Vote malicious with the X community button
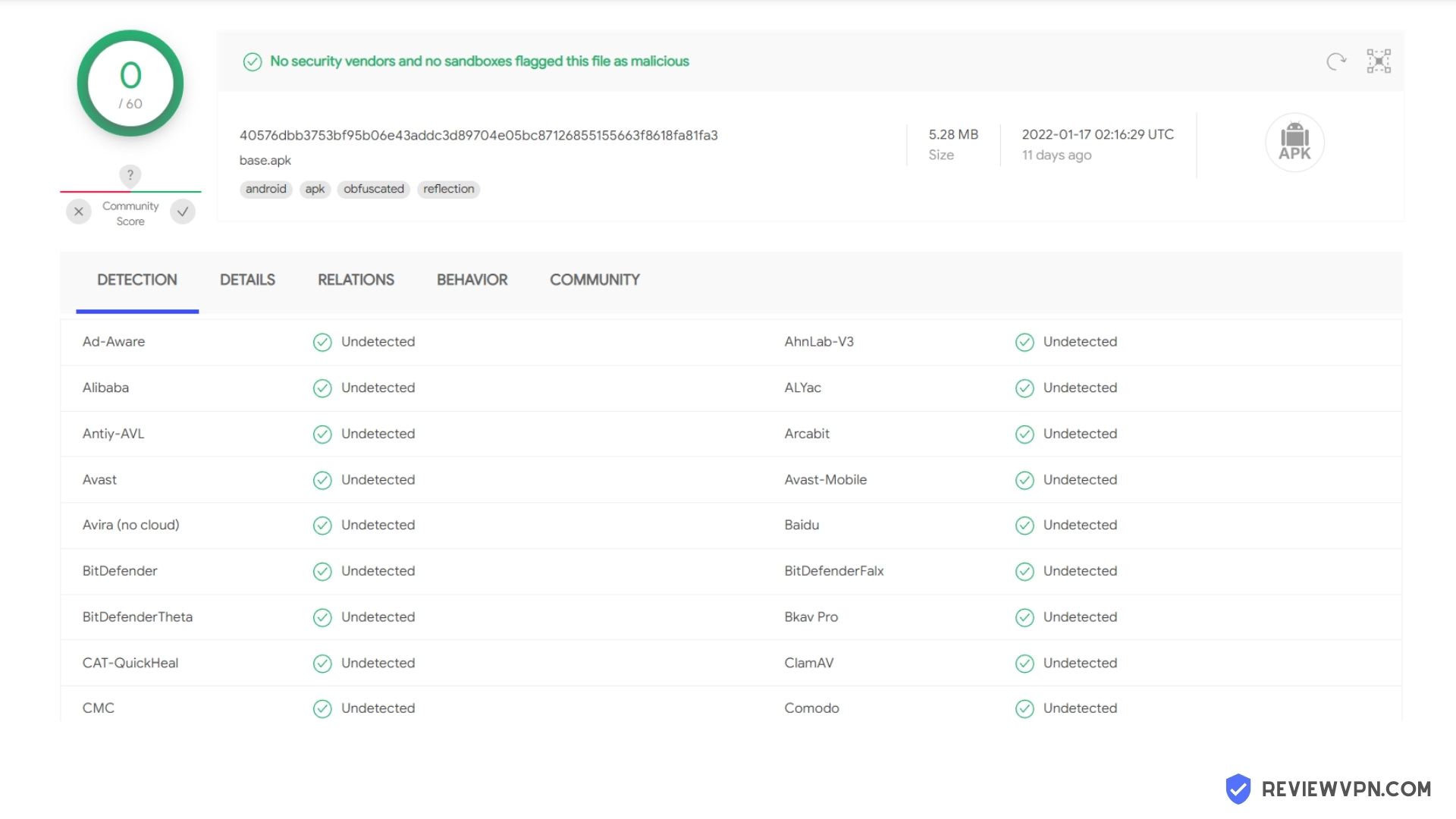The width and height of the screenshot is (1456, 819). pyautogui.click(x=79, y=212)
